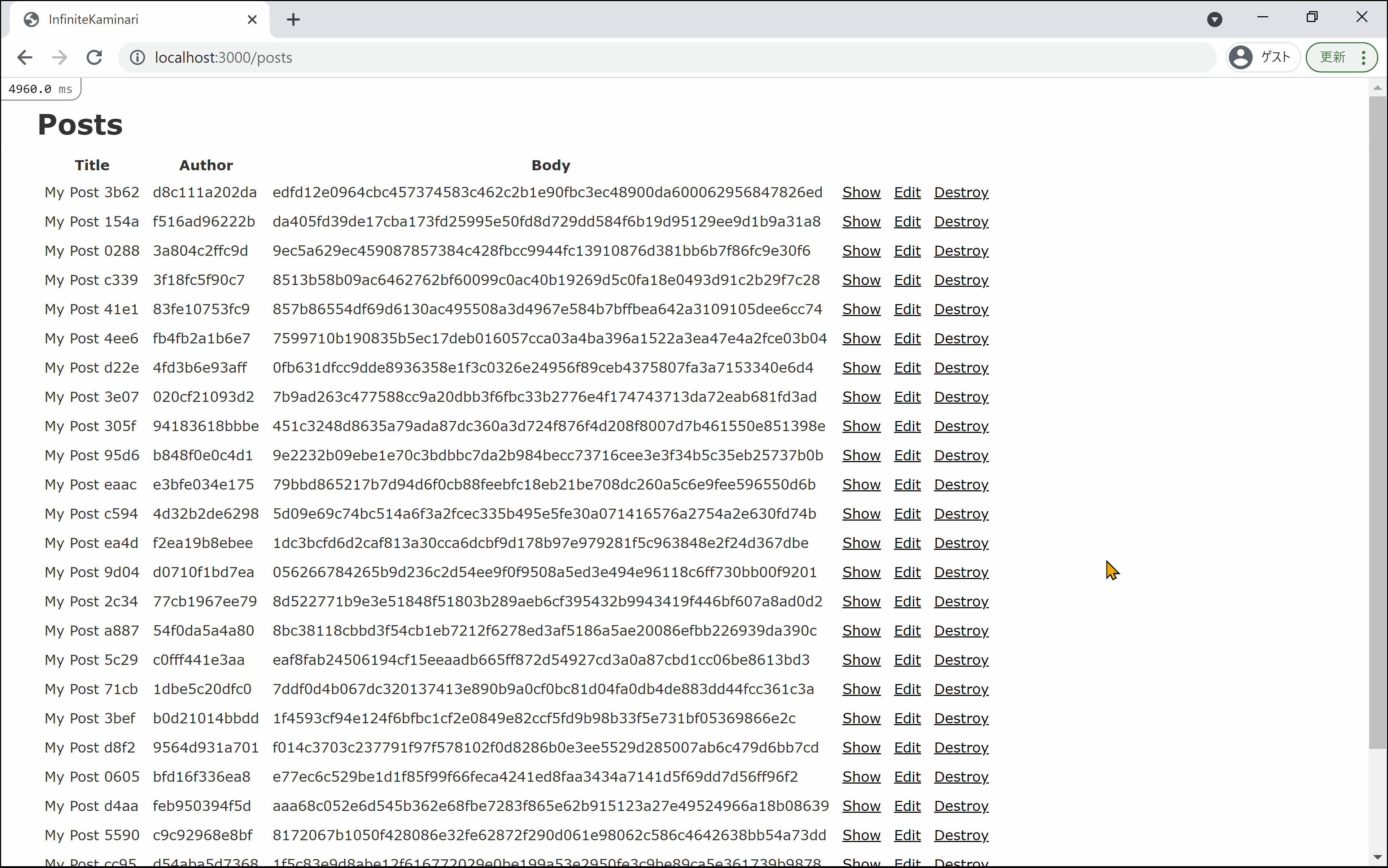Viewport: 1388px width, 868px height.
Task: Click the scrollbar down arrow
Action: [x=1377, y=858]
